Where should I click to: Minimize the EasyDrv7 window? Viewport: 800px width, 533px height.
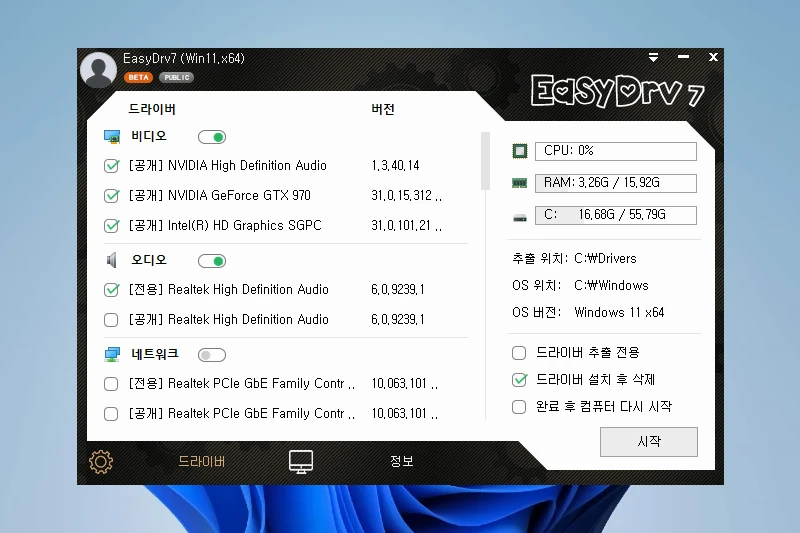coord(683,57)
